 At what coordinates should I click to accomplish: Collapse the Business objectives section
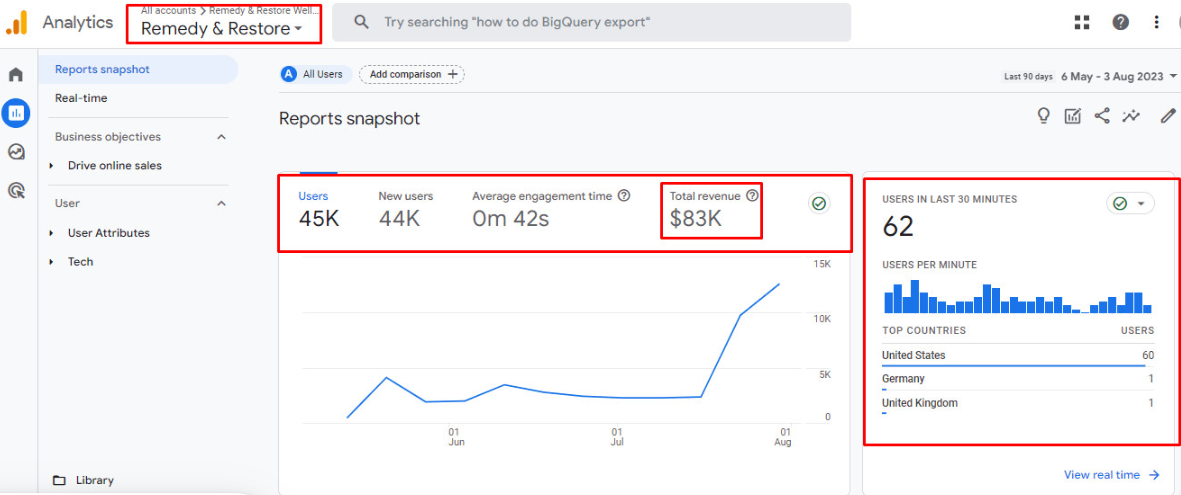tap(221, 137)
